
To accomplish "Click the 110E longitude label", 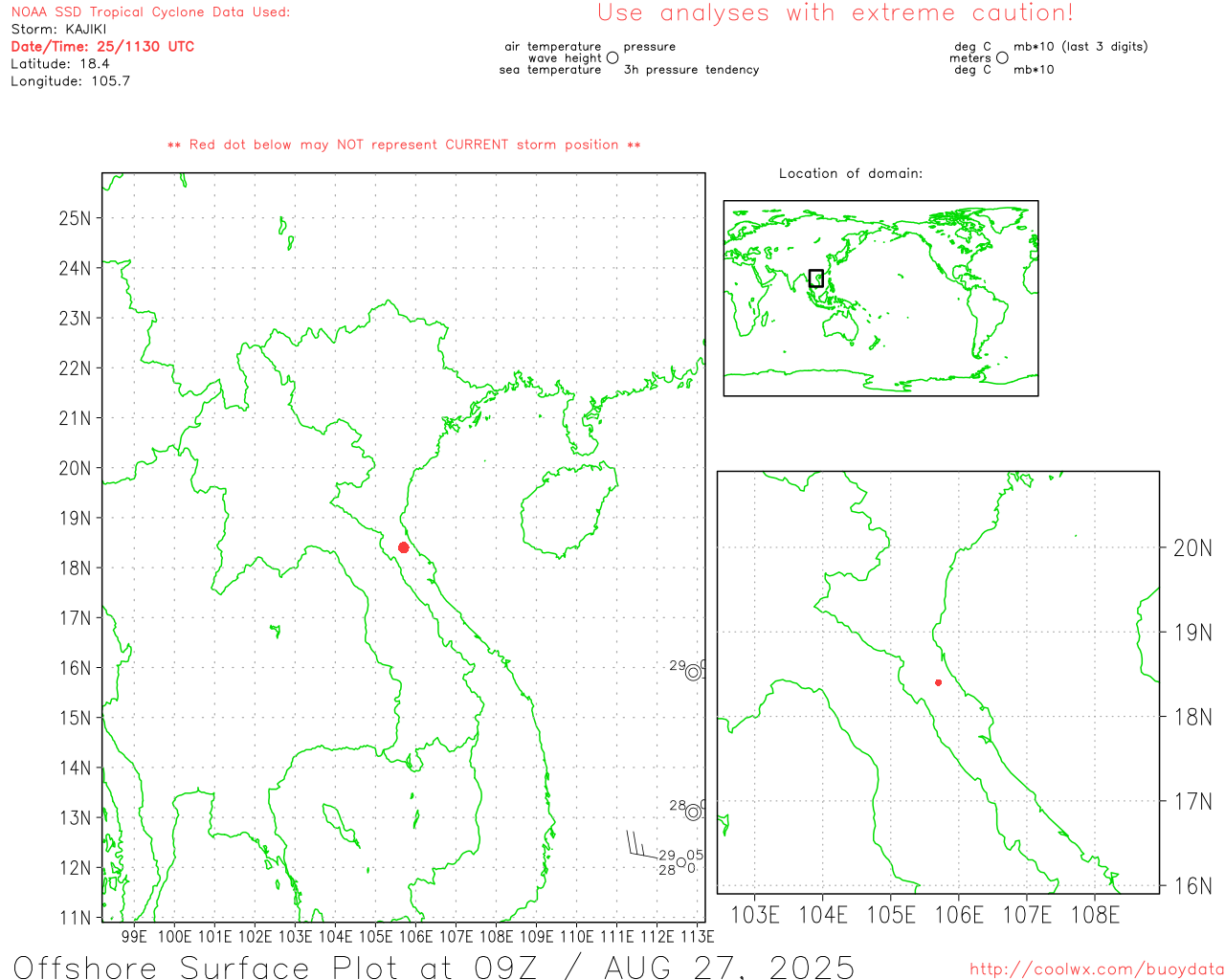I will (x=576, y=937).
